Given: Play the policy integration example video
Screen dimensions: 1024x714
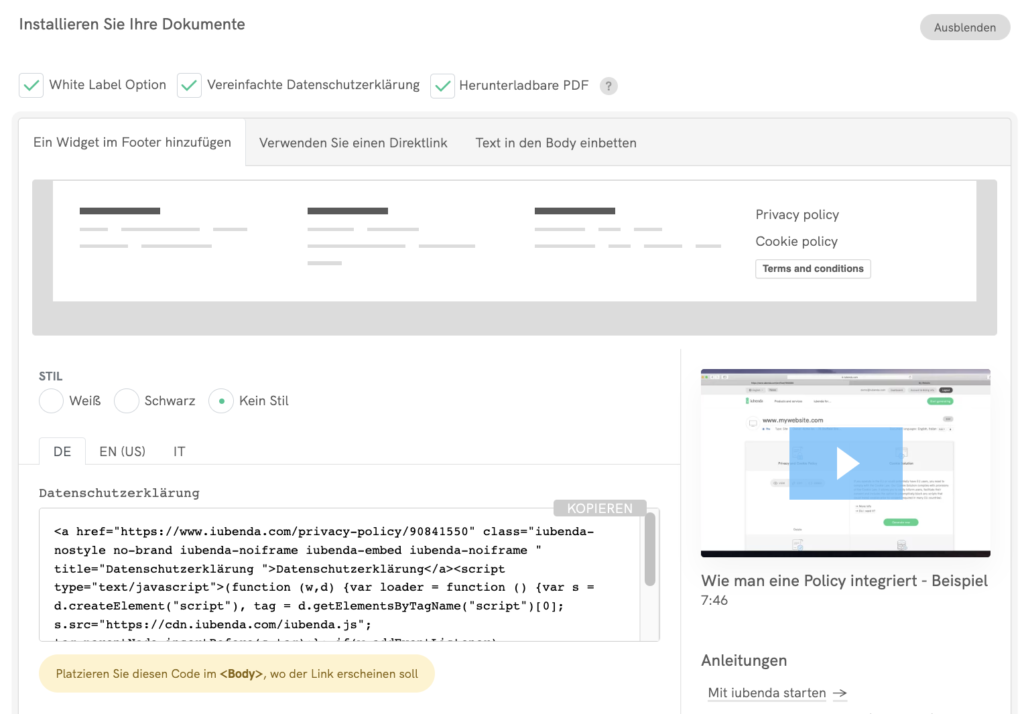Looking at the screenshot, I should pos(845,462).
